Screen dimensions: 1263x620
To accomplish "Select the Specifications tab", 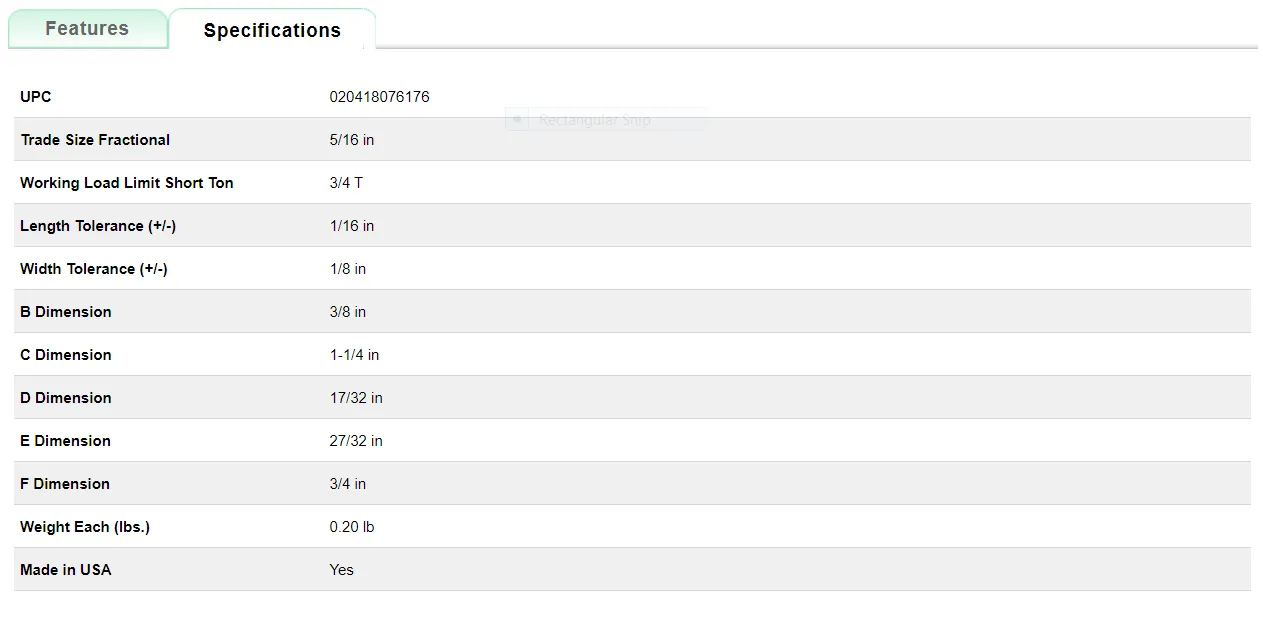I will (x=272, y=30).
